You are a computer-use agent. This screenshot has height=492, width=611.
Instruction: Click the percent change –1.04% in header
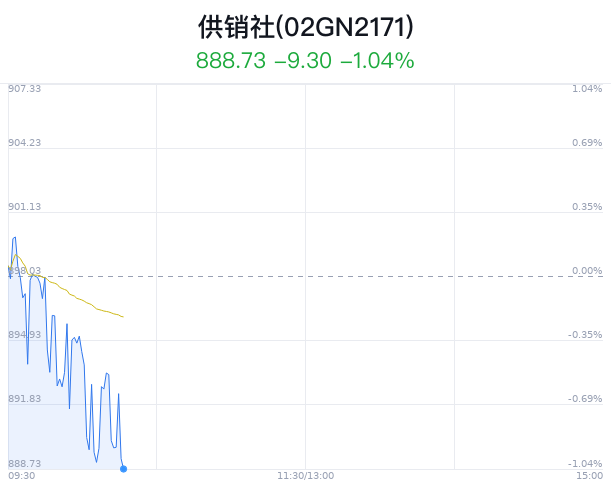click(377, 61)
